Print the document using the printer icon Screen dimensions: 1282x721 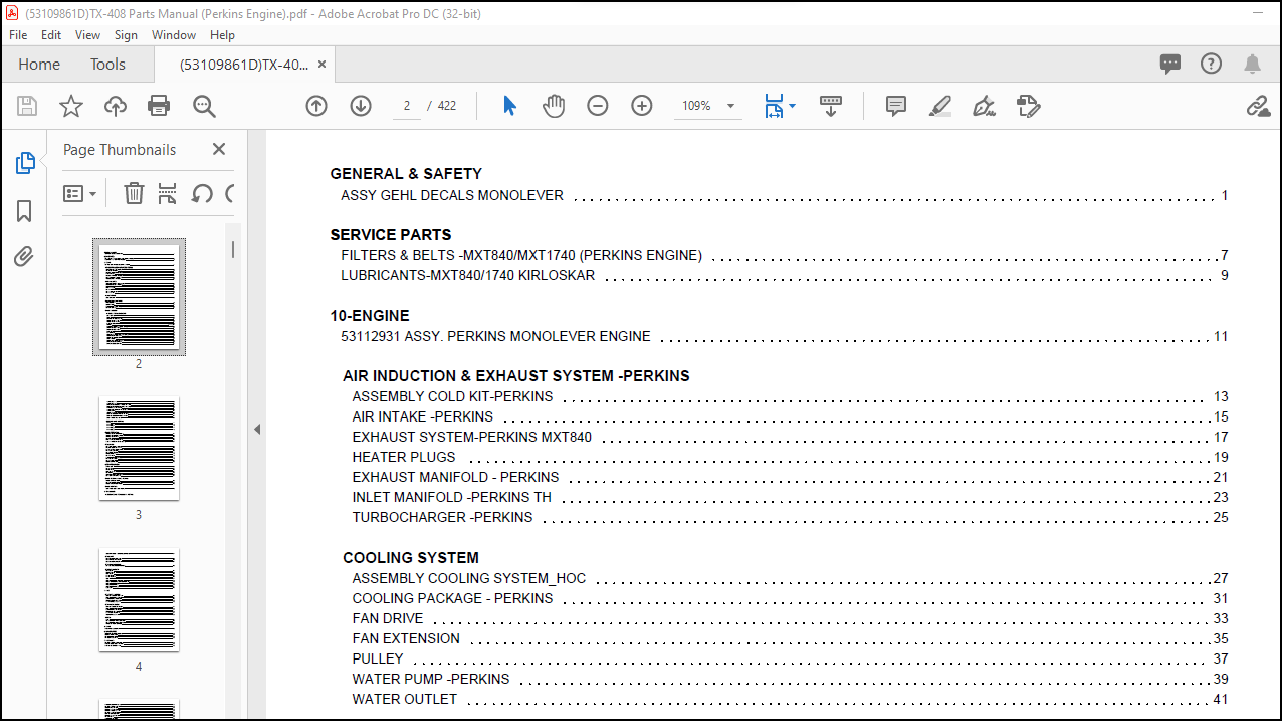[x=159, y=106]
